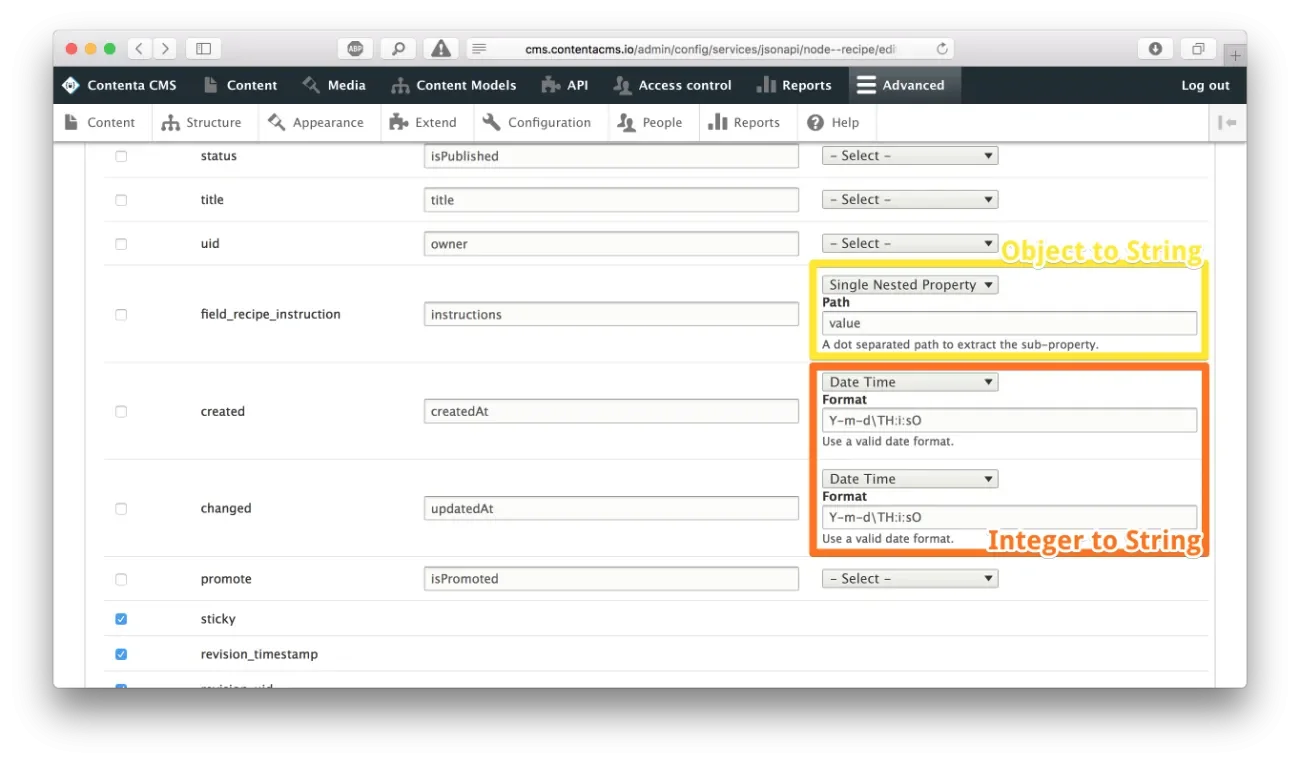The height and width of the screenshot is (764, 1300).
Task: Check the created field checkbox
Action: point(121,411)
